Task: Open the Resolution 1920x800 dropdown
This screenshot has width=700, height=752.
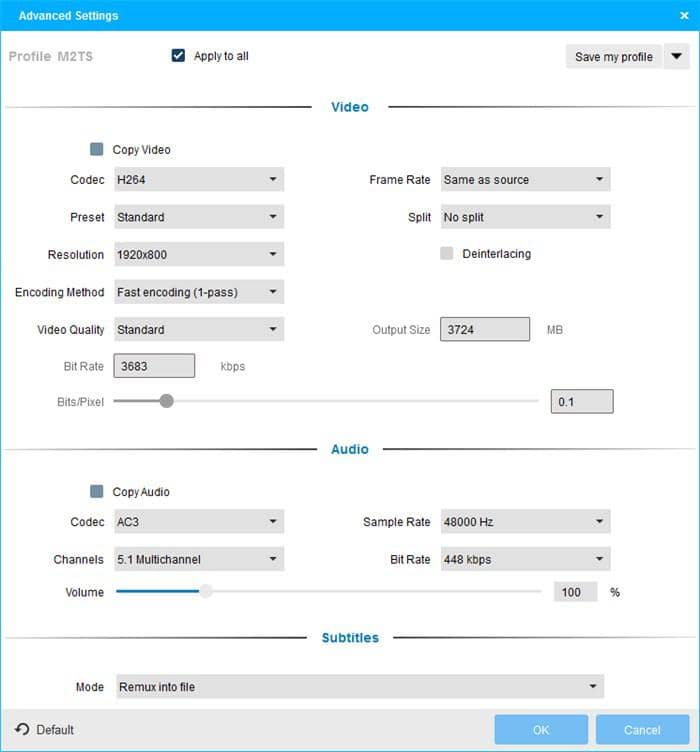Action: pos(199,254)
